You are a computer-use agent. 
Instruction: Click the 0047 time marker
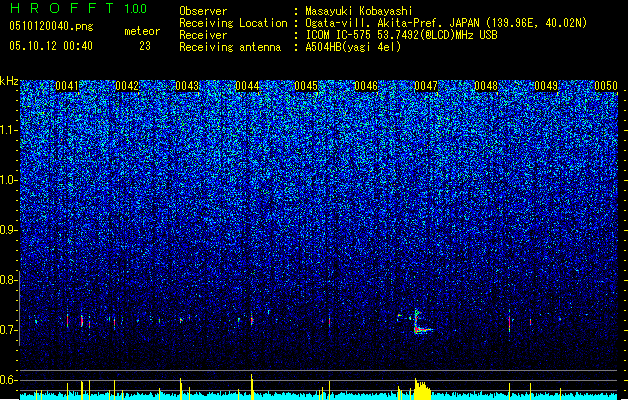click(x=426, y=86)
